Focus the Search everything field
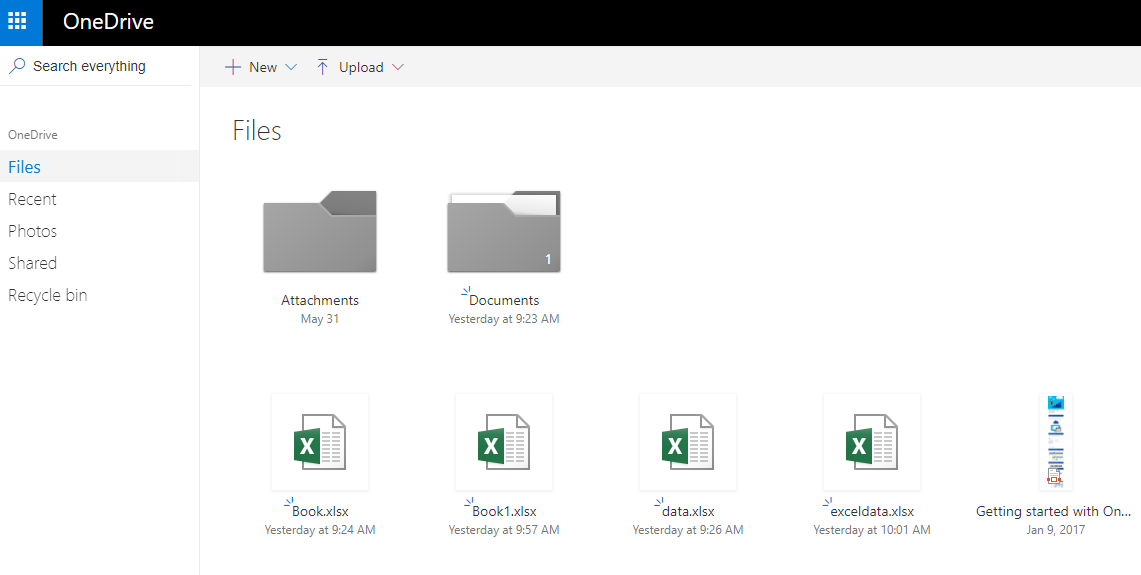The height and width of the screenshot is (575, 1141). click(x=95, y=66)
